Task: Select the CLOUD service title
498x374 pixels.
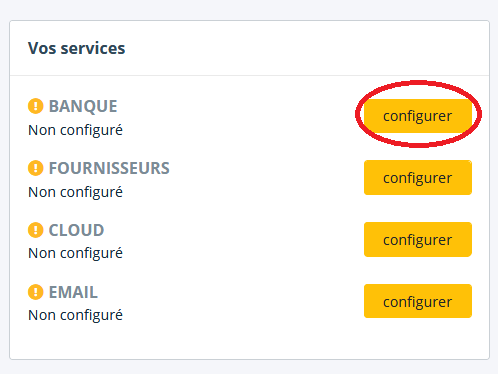Action: coord(77,230)
